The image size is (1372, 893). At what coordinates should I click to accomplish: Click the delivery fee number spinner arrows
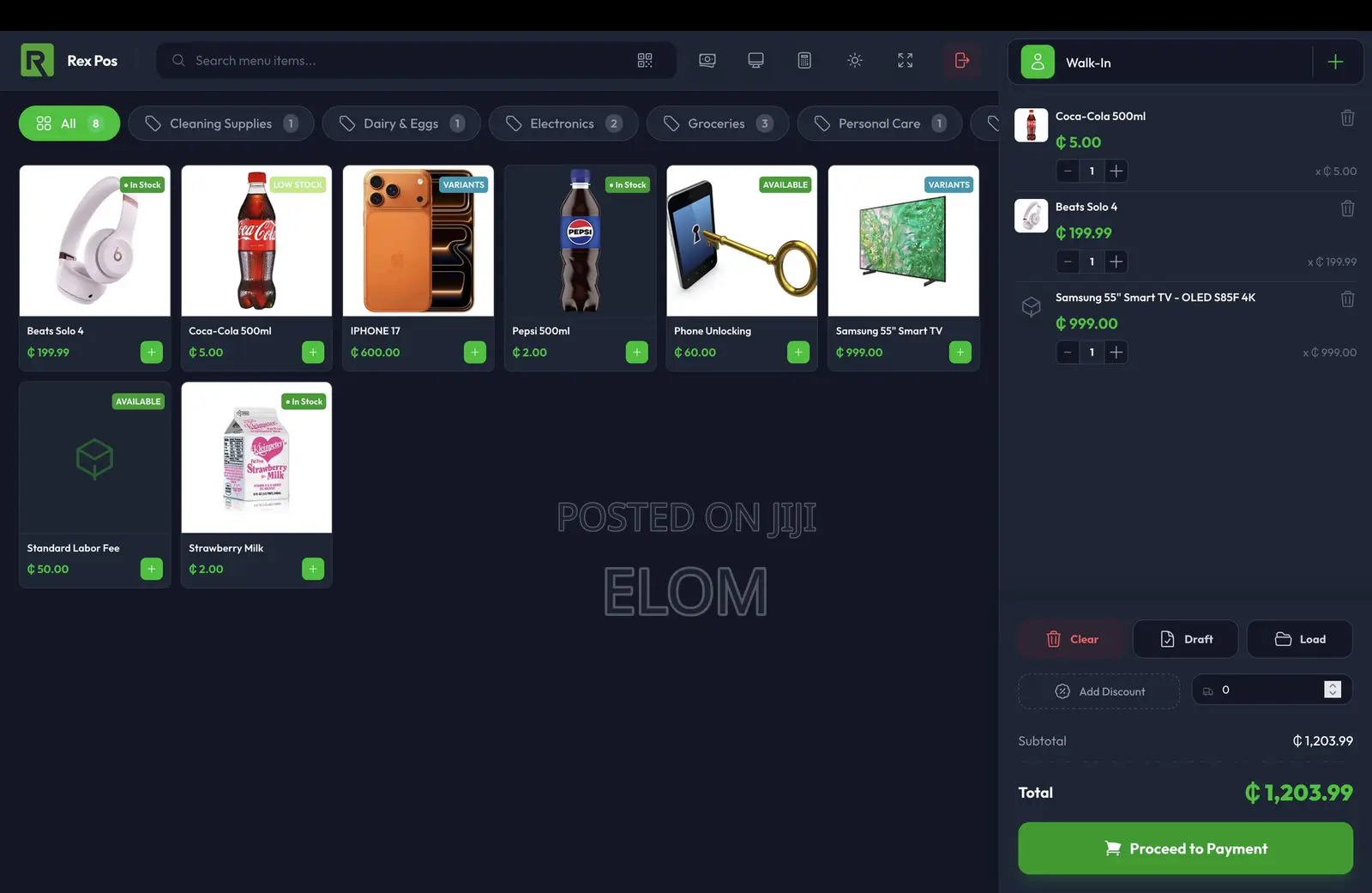point(1333,690)
